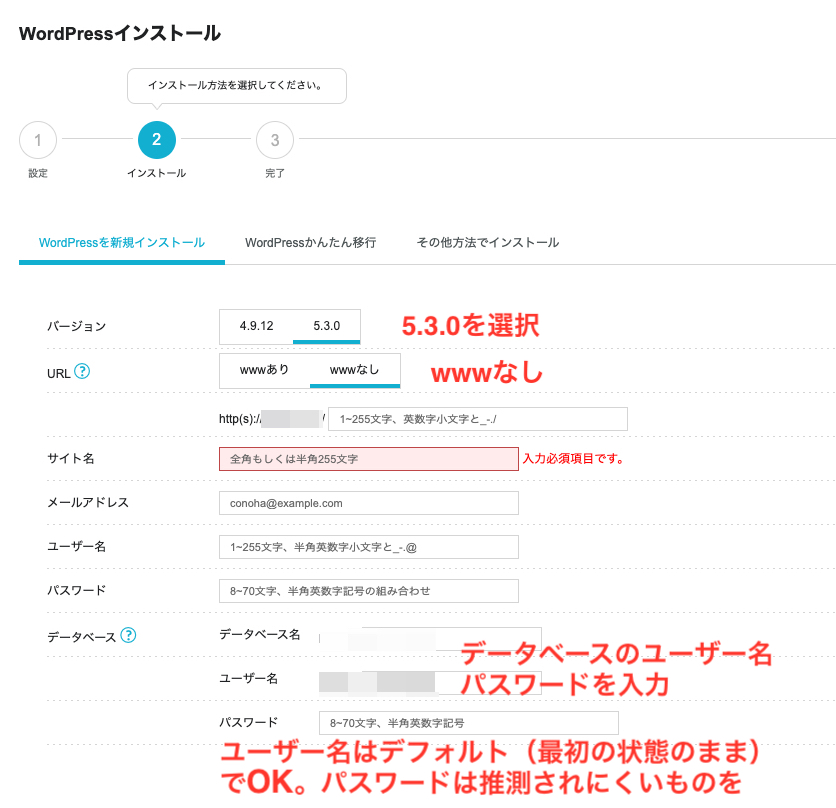Click step 3 完了 circle
This screenshot has width=836, height=808.
point(275,140)
